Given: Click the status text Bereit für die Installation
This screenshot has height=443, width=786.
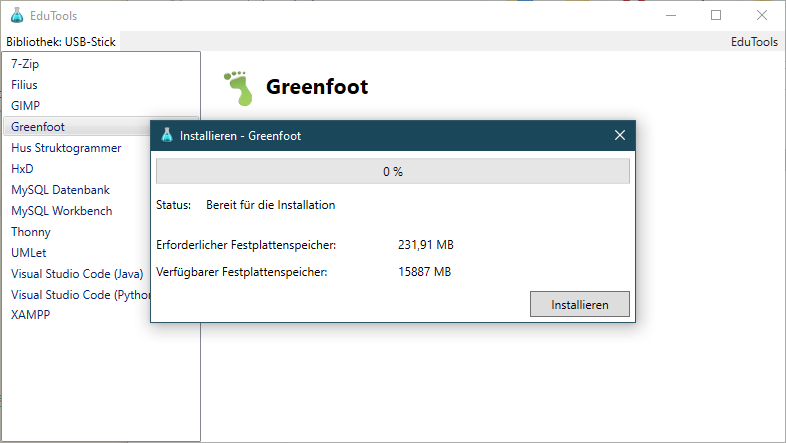Looking at the screenshot, I should pyautogui.click(x=270, y=205).
